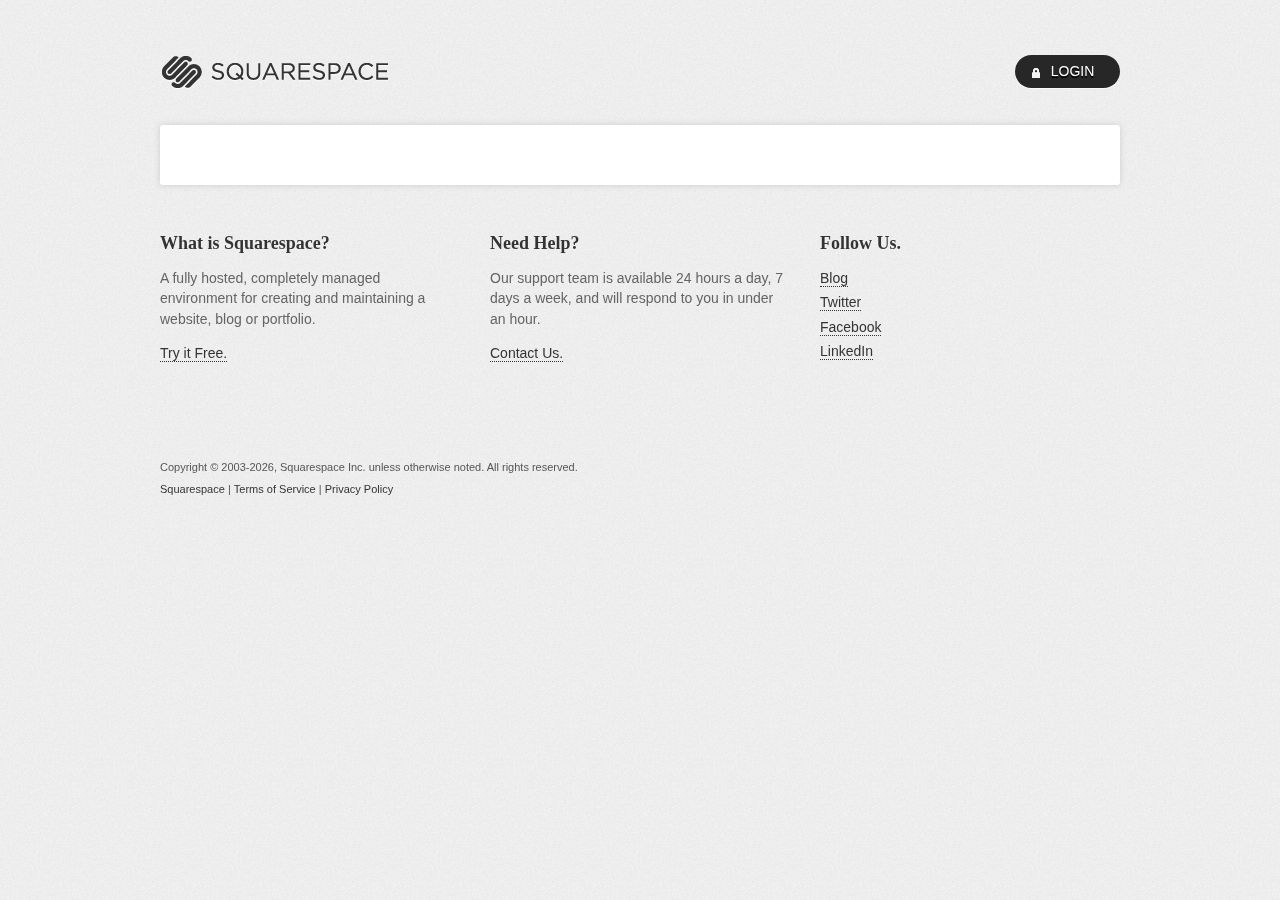Go to the Facebook link
Screen dimensions: 1280x900
pyautogui.click(x=850, y=327)
